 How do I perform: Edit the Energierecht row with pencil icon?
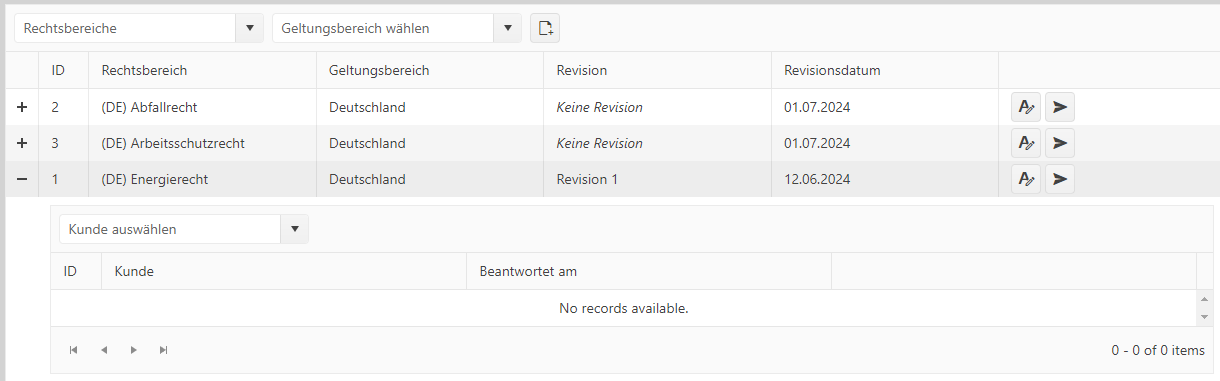(x=1026, y=179)
